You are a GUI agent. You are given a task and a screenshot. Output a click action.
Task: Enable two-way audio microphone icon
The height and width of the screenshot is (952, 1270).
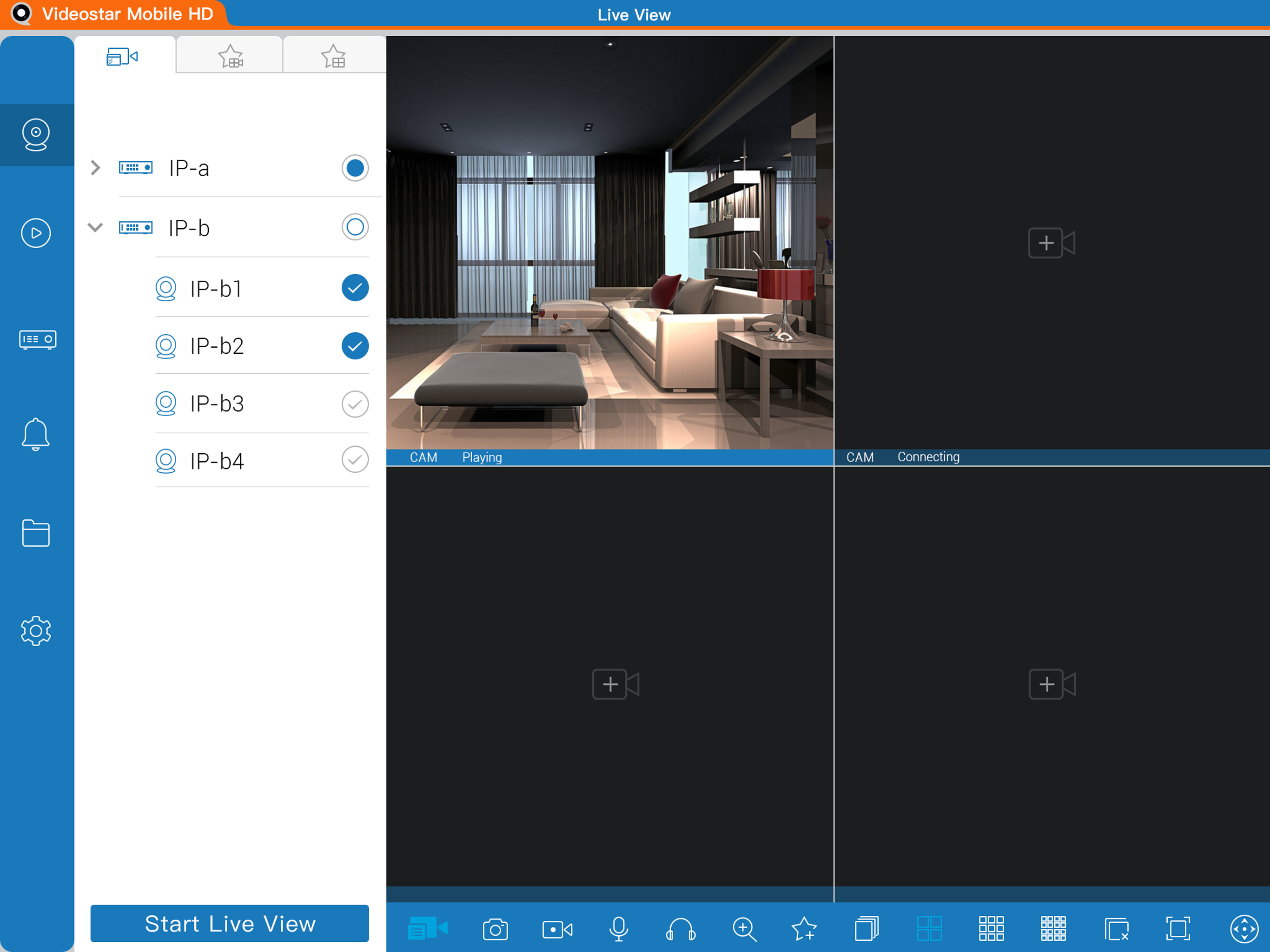pos(618,928)
